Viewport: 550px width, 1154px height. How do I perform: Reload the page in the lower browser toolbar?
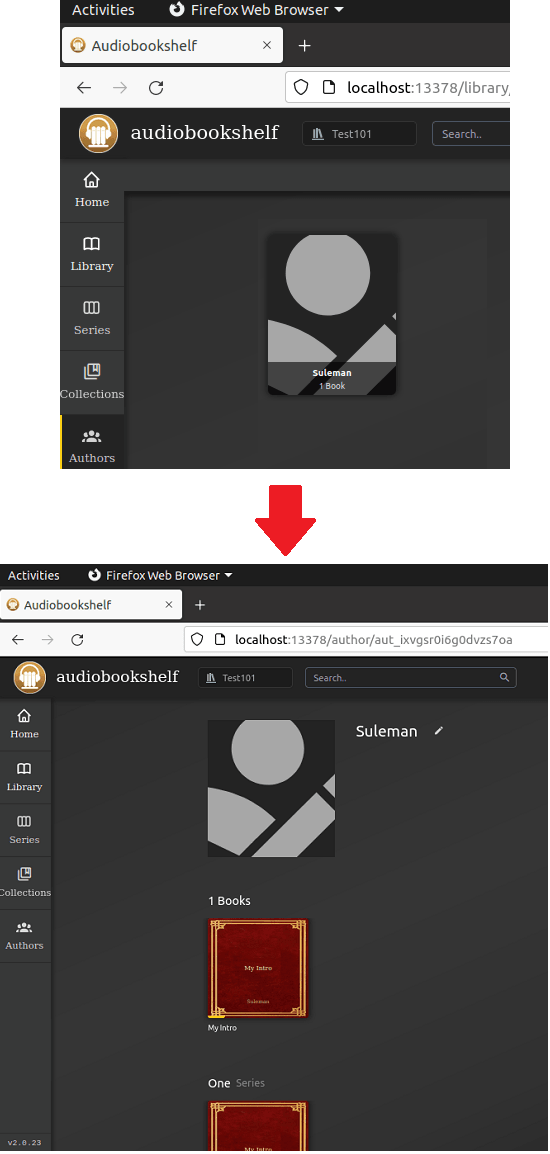tap(77, 640)
